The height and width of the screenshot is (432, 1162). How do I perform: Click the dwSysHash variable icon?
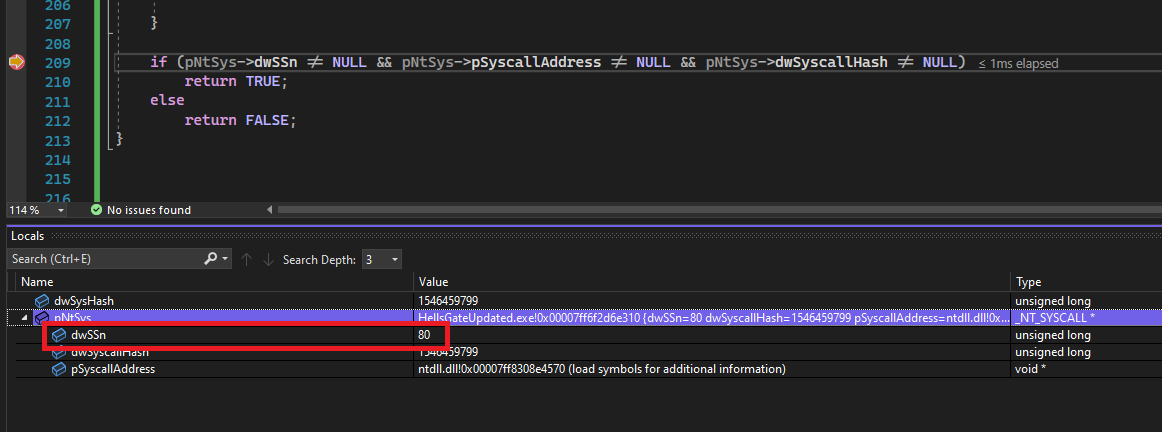point(42,301)
